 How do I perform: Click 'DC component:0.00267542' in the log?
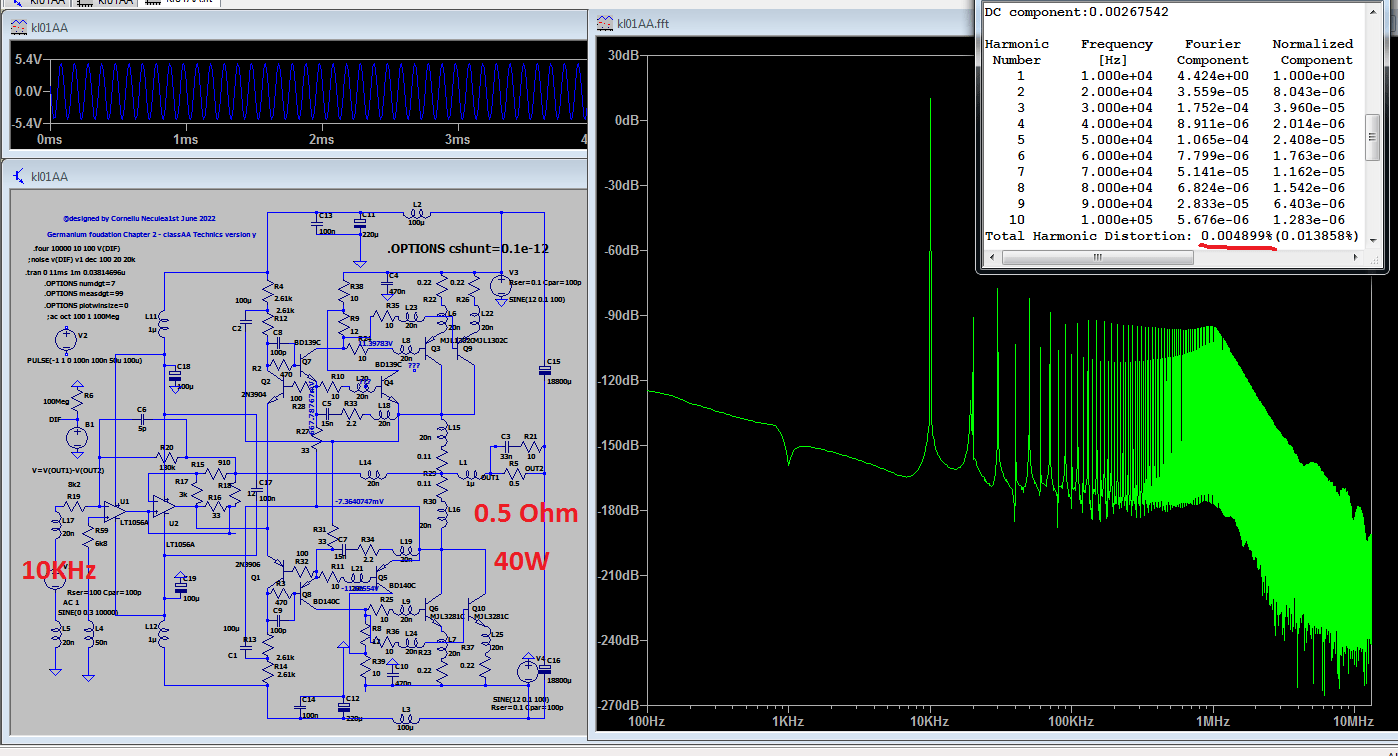[1076, 12]
